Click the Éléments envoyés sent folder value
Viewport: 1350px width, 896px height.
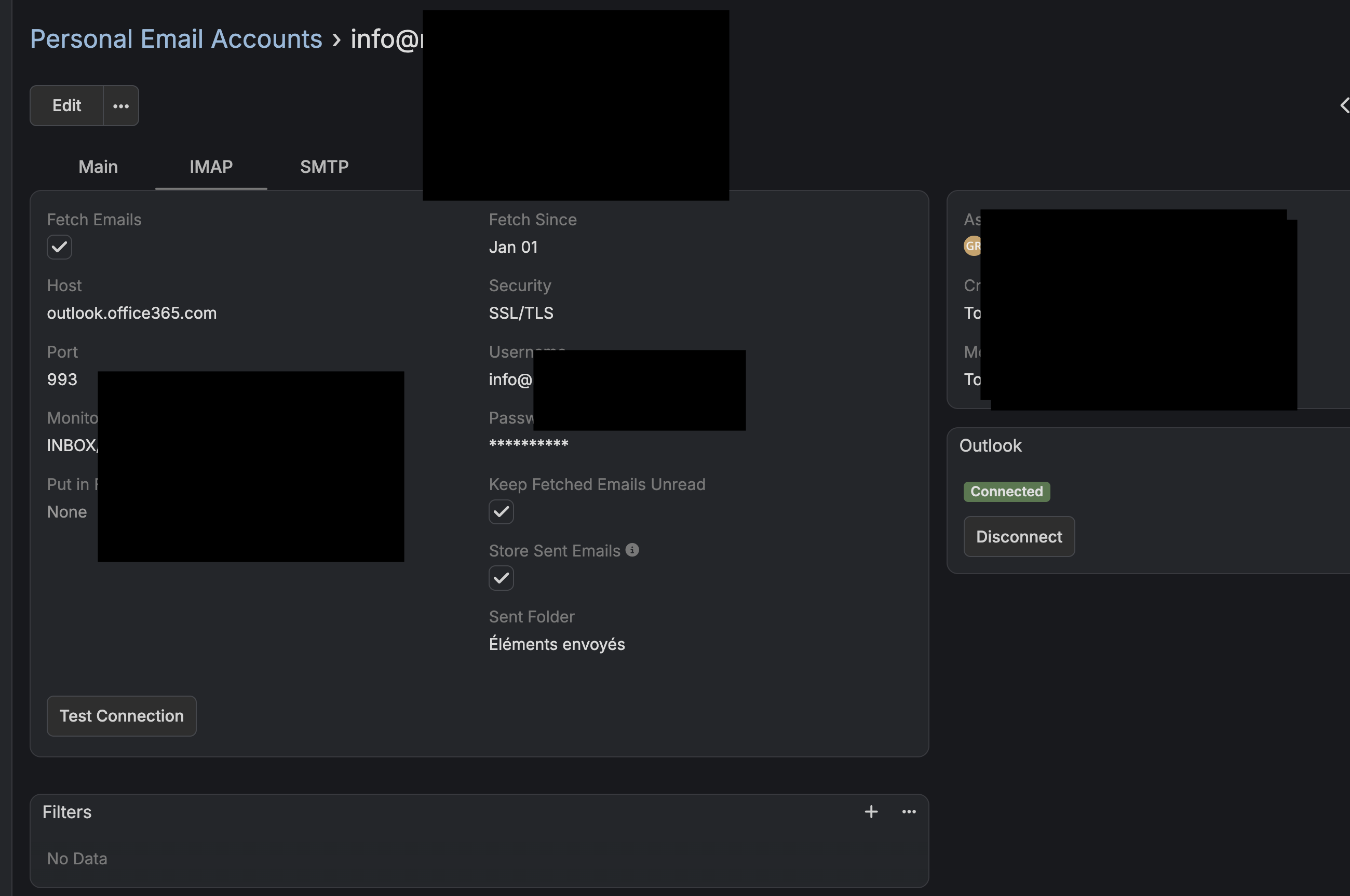pos(556,644)
